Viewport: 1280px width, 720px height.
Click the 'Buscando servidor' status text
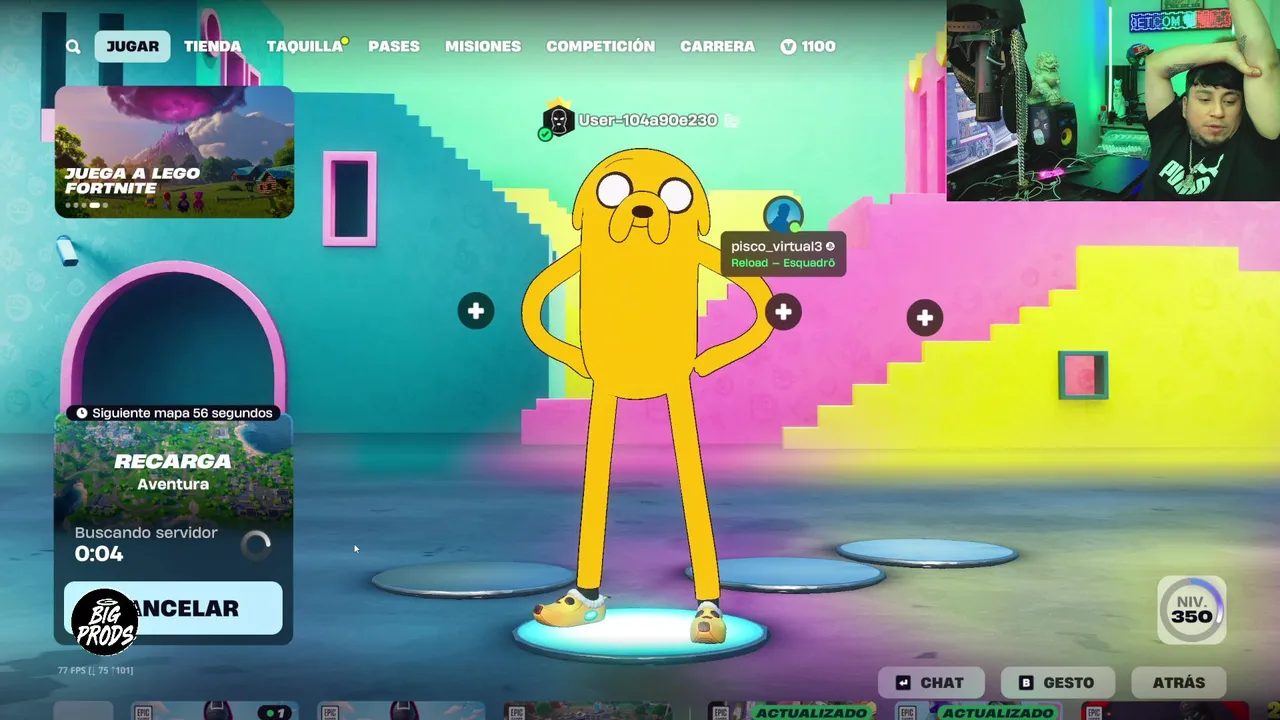tap(146, 533)
